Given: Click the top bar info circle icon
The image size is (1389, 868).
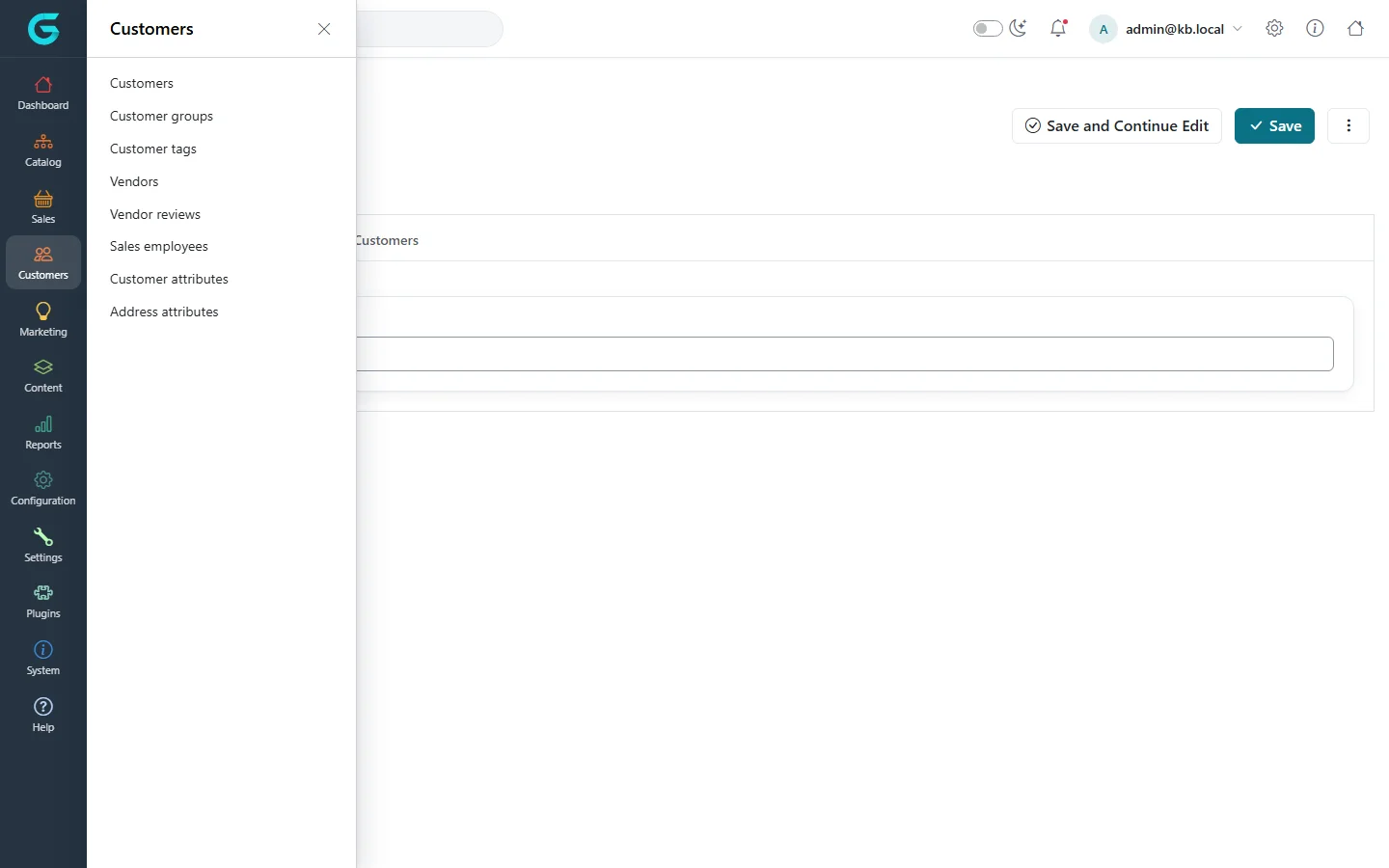Looking at the screenshot, I should 1315,28.
